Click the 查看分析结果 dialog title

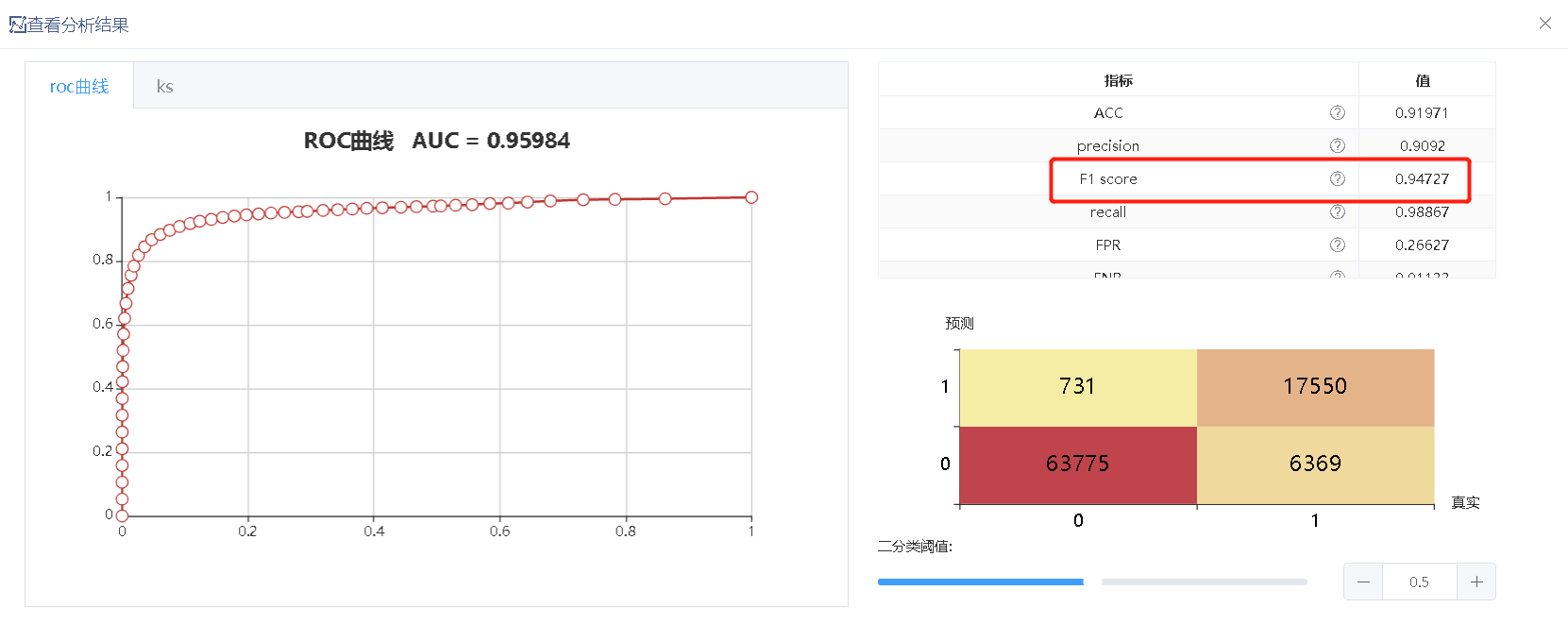click(77, 25)
